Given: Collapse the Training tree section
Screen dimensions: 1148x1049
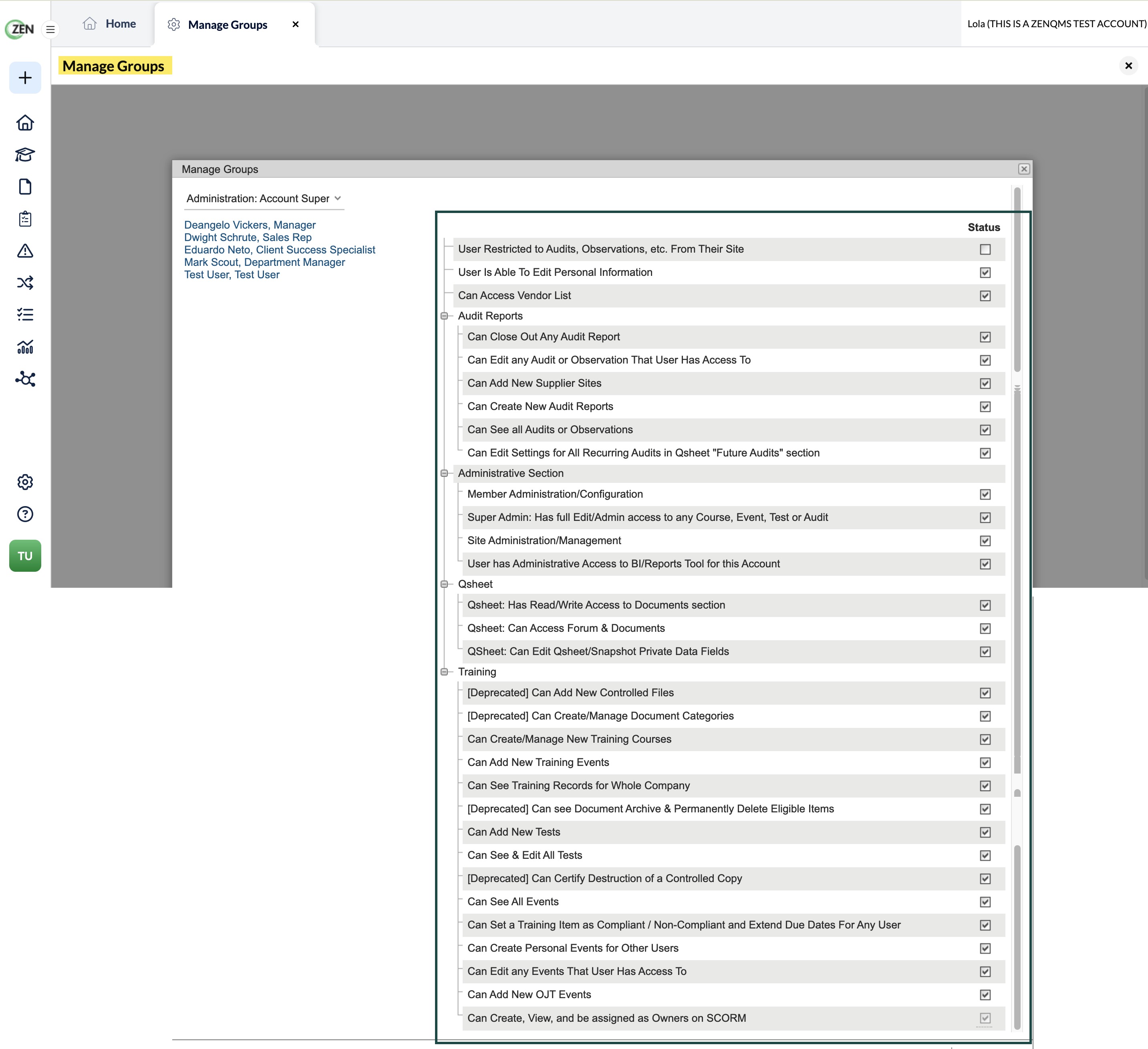Looking at the screenshot, I should click(x=444, y=671).
